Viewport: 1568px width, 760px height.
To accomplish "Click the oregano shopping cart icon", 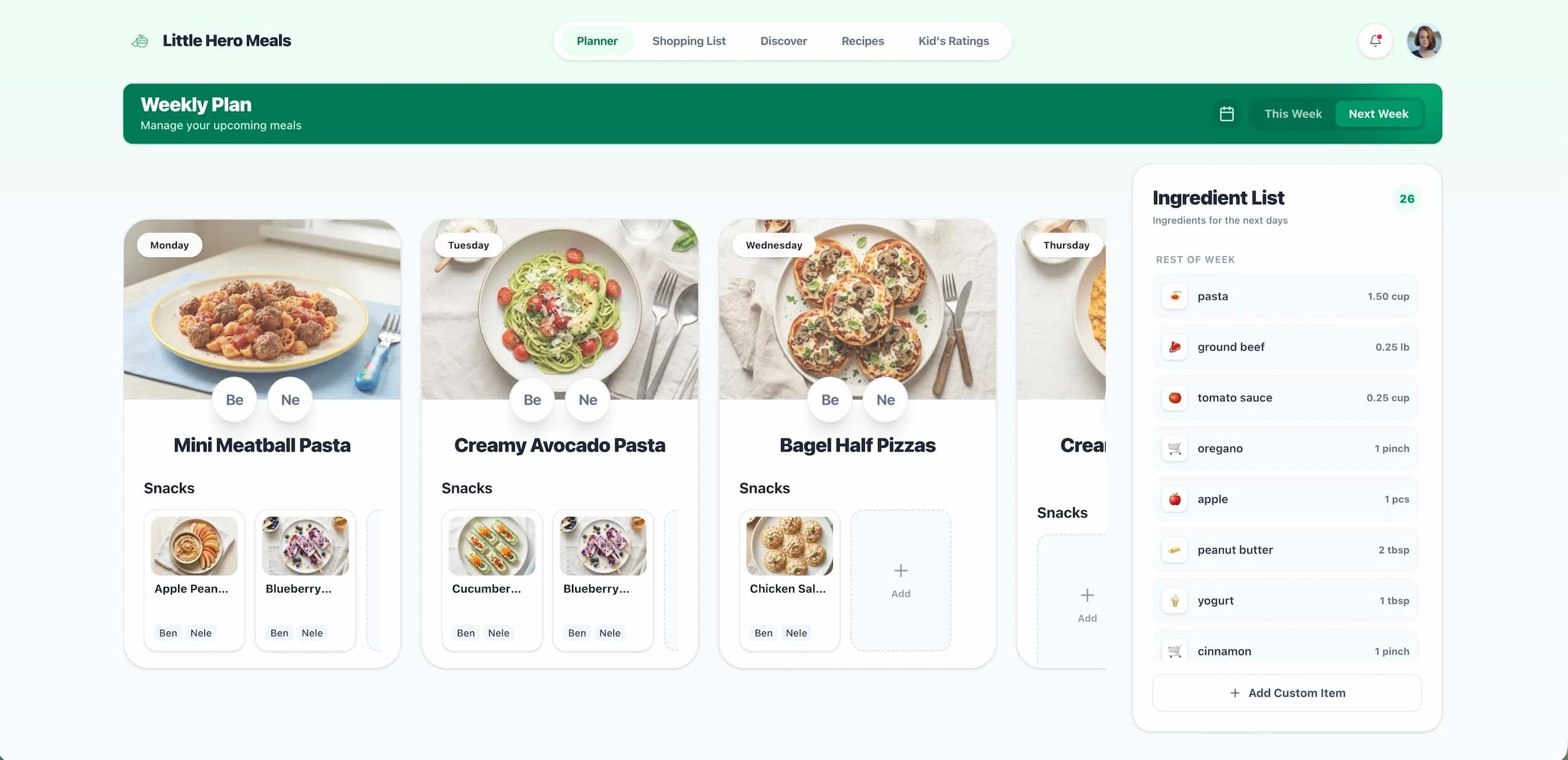I will 1175,448.
